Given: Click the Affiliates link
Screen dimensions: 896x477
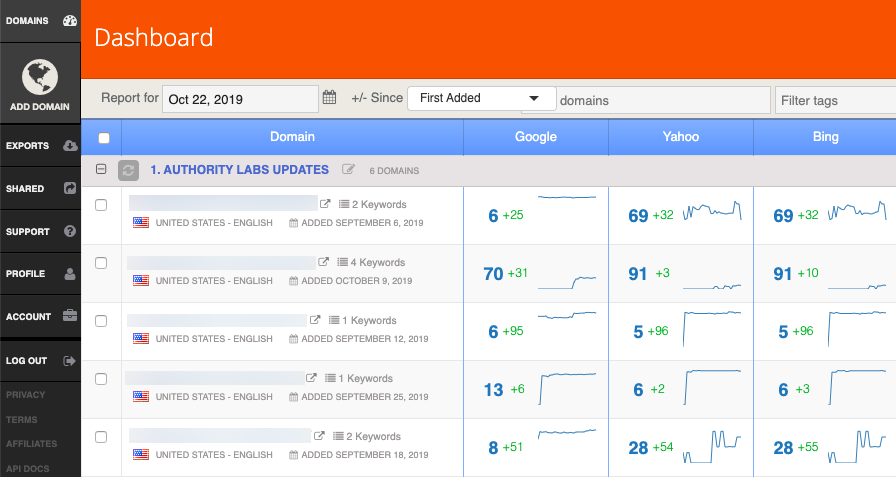Looking at the screenshot, I should pyautogui.click(x=31, y=444).
